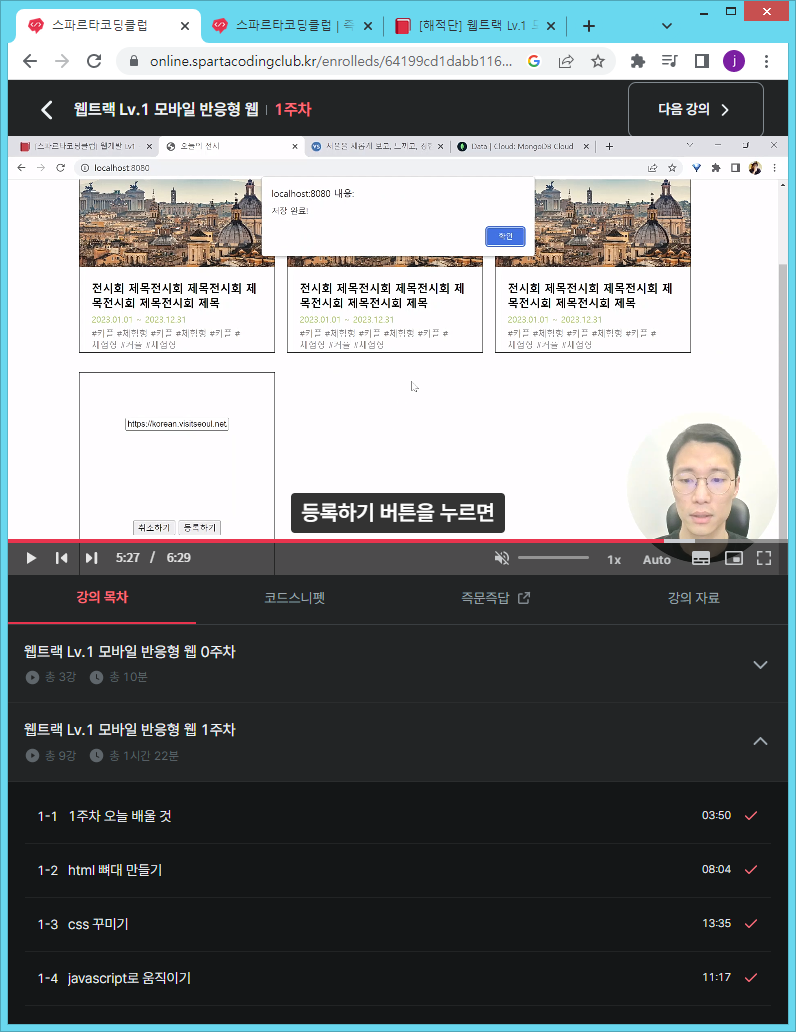The height and width of the screenshot is (1032, 796).
Task: Click the 취소하기 button in the video
Action: click(154, 527)
